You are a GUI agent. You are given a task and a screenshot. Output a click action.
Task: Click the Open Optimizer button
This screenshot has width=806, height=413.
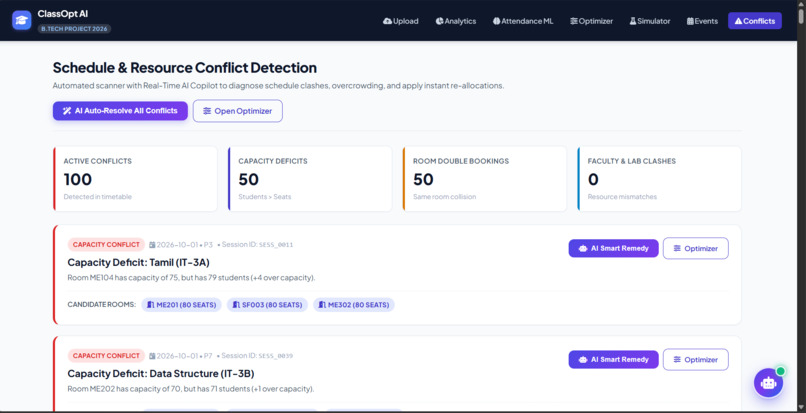pyautogui.click(x=237, y=111)
